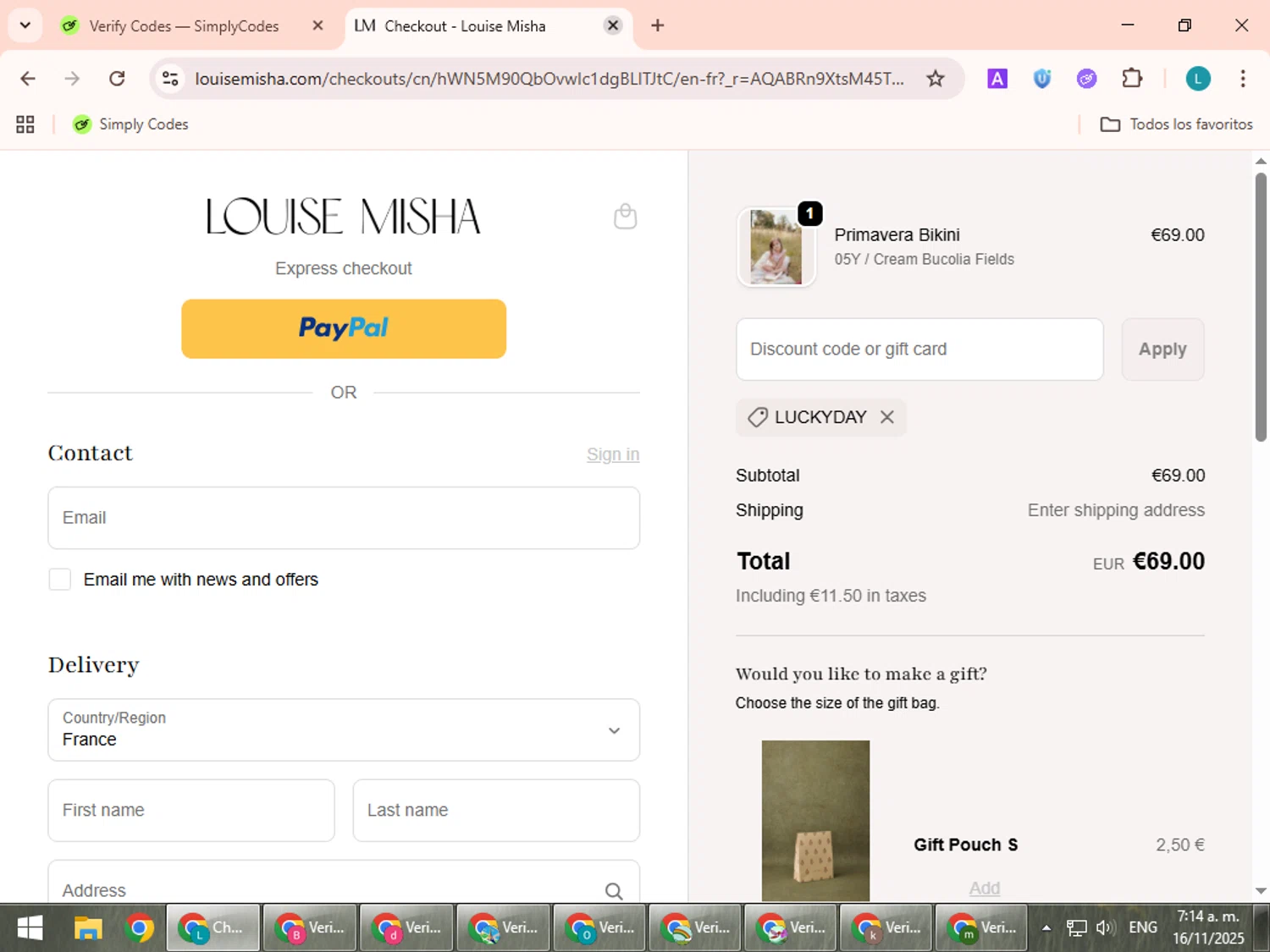This screenshot has height=952, width=1270.
Task: Click the Last name field
Action: [x=496, y=811]
